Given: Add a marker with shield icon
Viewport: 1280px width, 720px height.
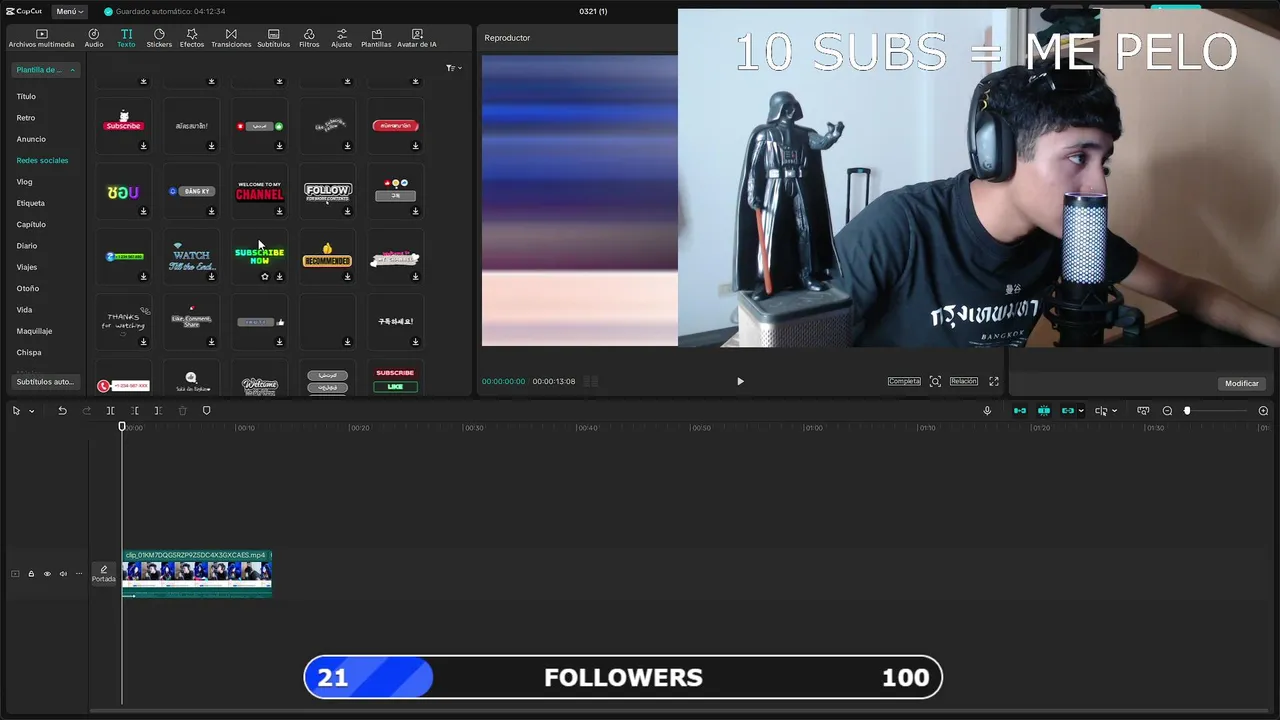Looking at the screenshot, I should (207, 411).
